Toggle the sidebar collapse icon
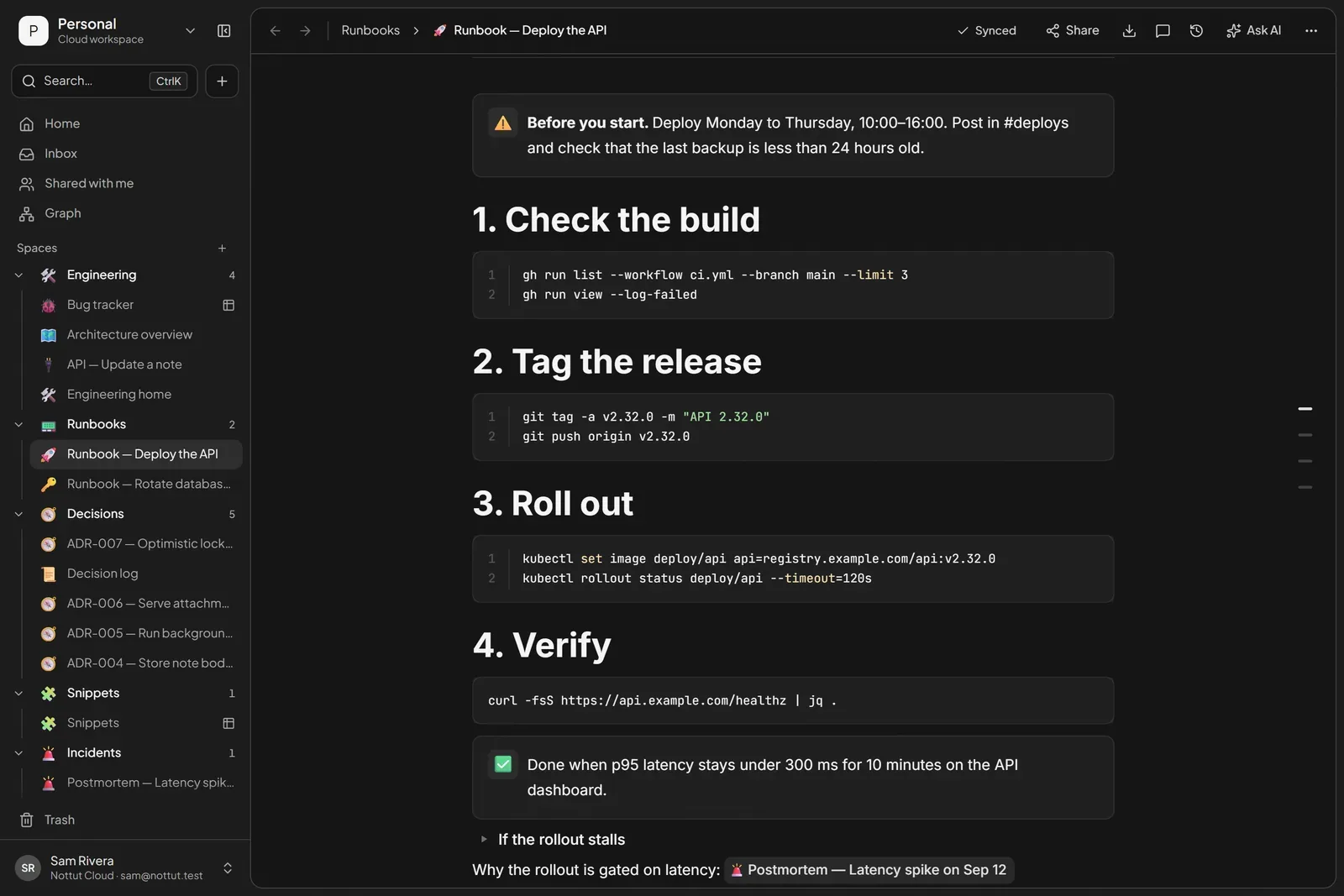1344x896 pixels. pyautogui.click(x=224, y=31)
